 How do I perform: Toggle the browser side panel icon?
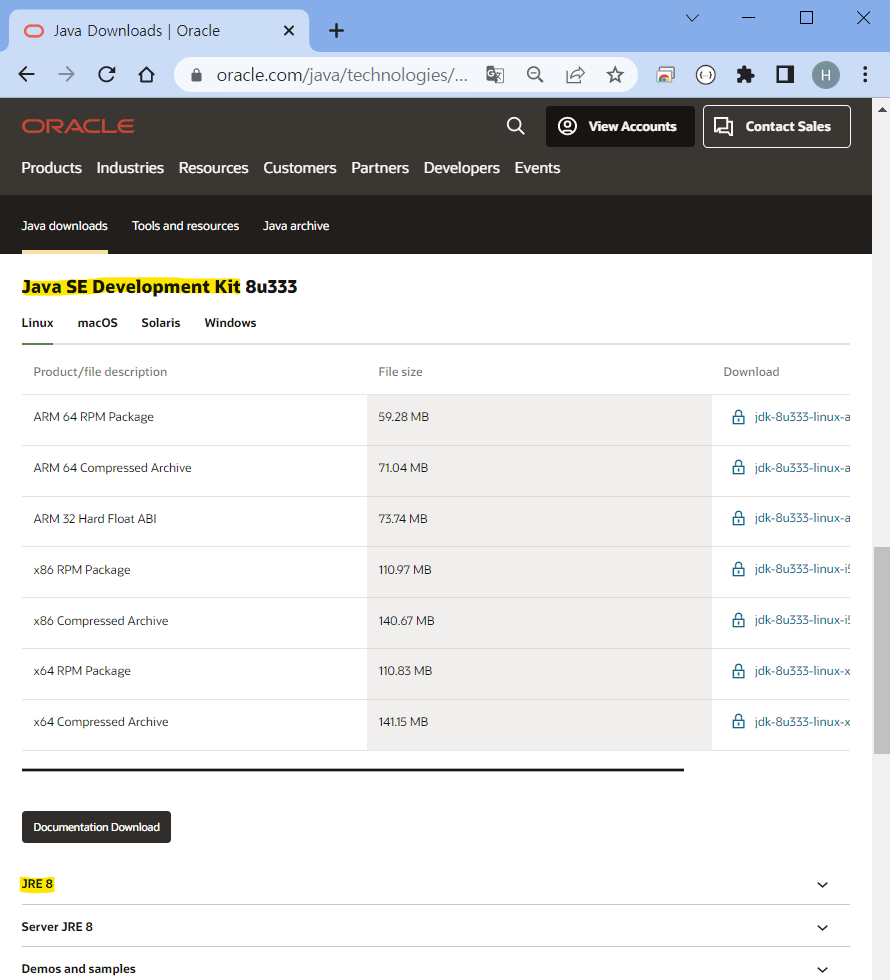(x=785, y=75)
